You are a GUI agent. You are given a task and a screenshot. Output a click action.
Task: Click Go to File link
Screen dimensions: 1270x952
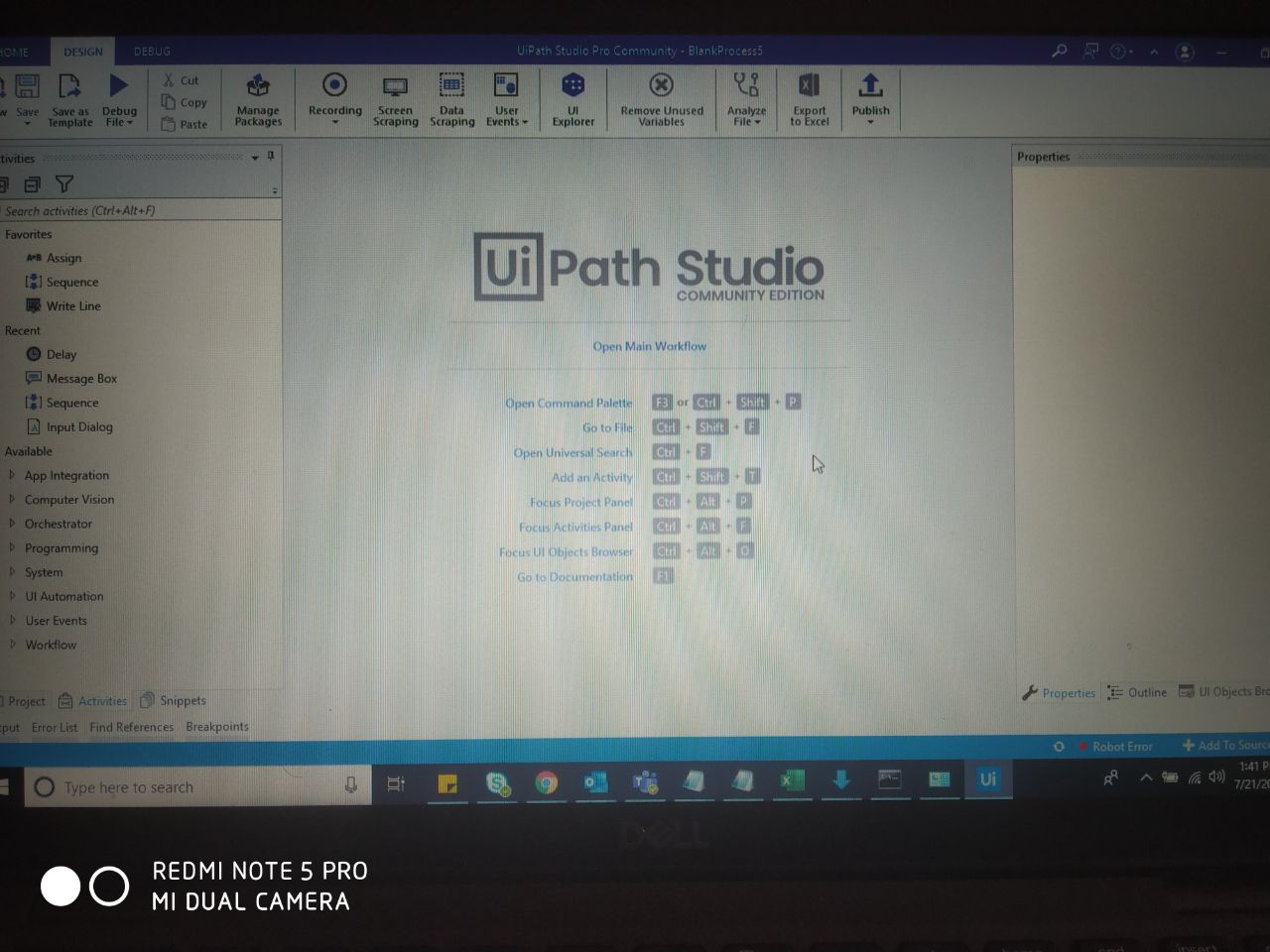[x=607, y=427]
